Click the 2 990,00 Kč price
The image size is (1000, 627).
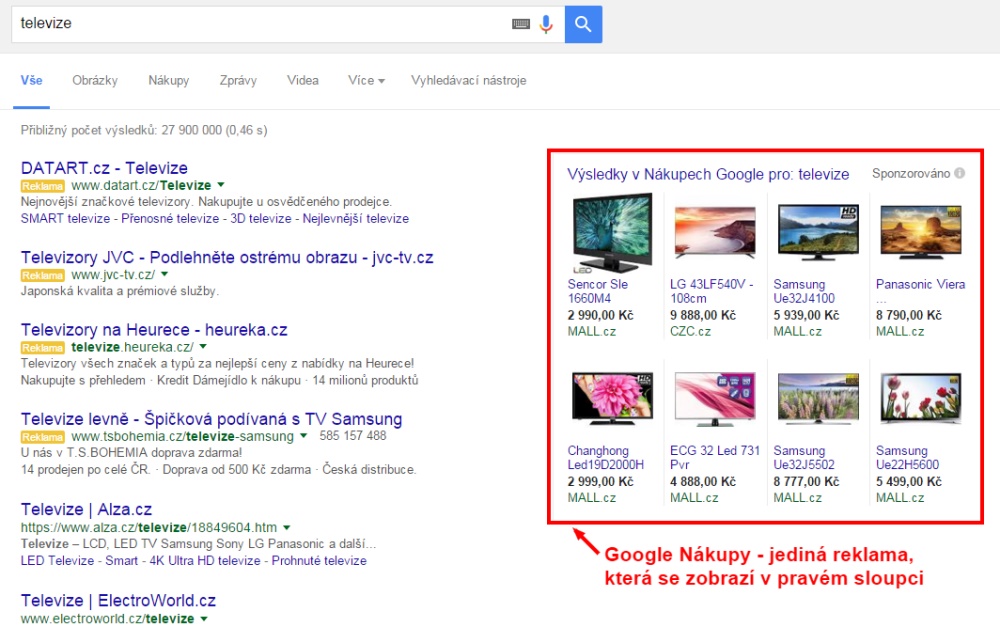click(600, 315)
